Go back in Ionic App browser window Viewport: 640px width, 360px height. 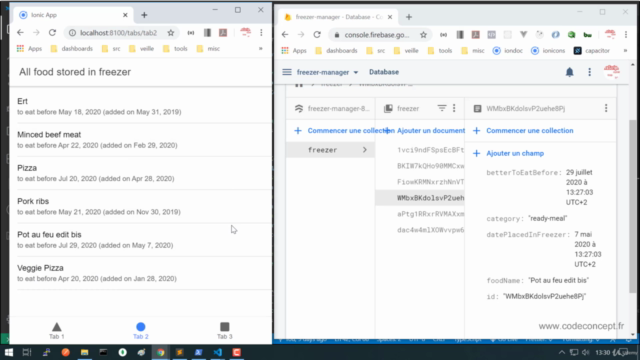click(20, 33)
